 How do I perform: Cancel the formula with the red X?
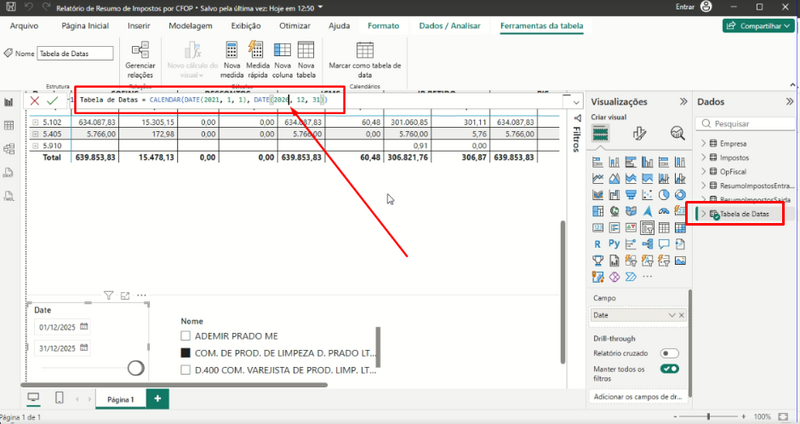35,101
